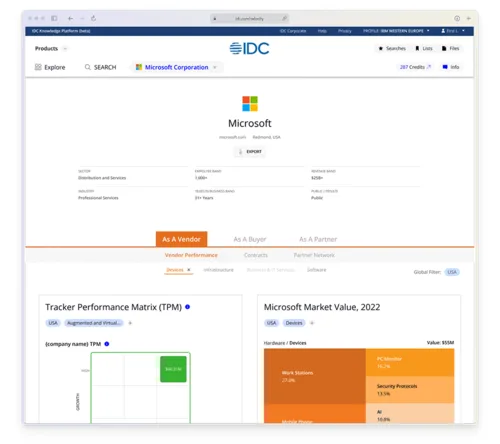Expand the Products dropdown
Image resolution: width=500 pixels, height=444 pixels.
51,49
